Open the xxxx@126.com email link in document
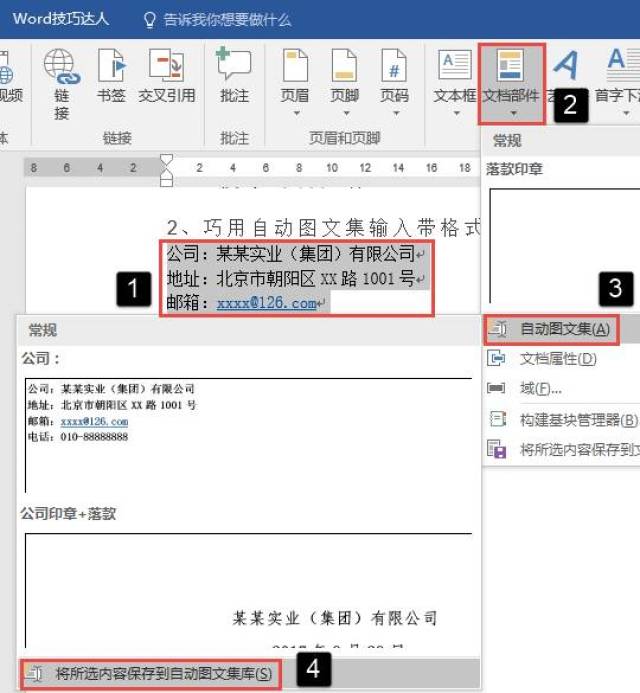 266,304
